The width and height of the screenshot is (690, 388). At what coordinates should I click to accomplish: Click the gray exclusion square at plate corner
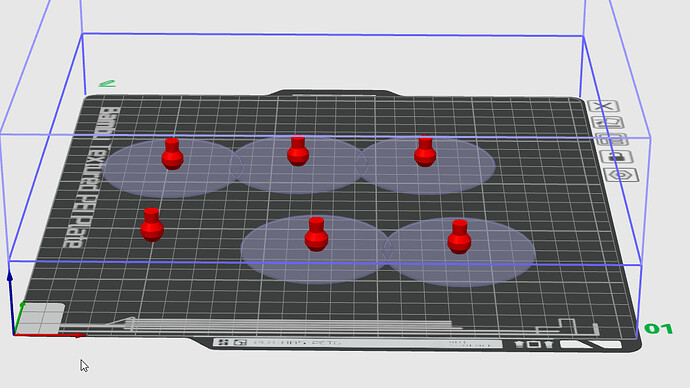(x=40, y=318)
